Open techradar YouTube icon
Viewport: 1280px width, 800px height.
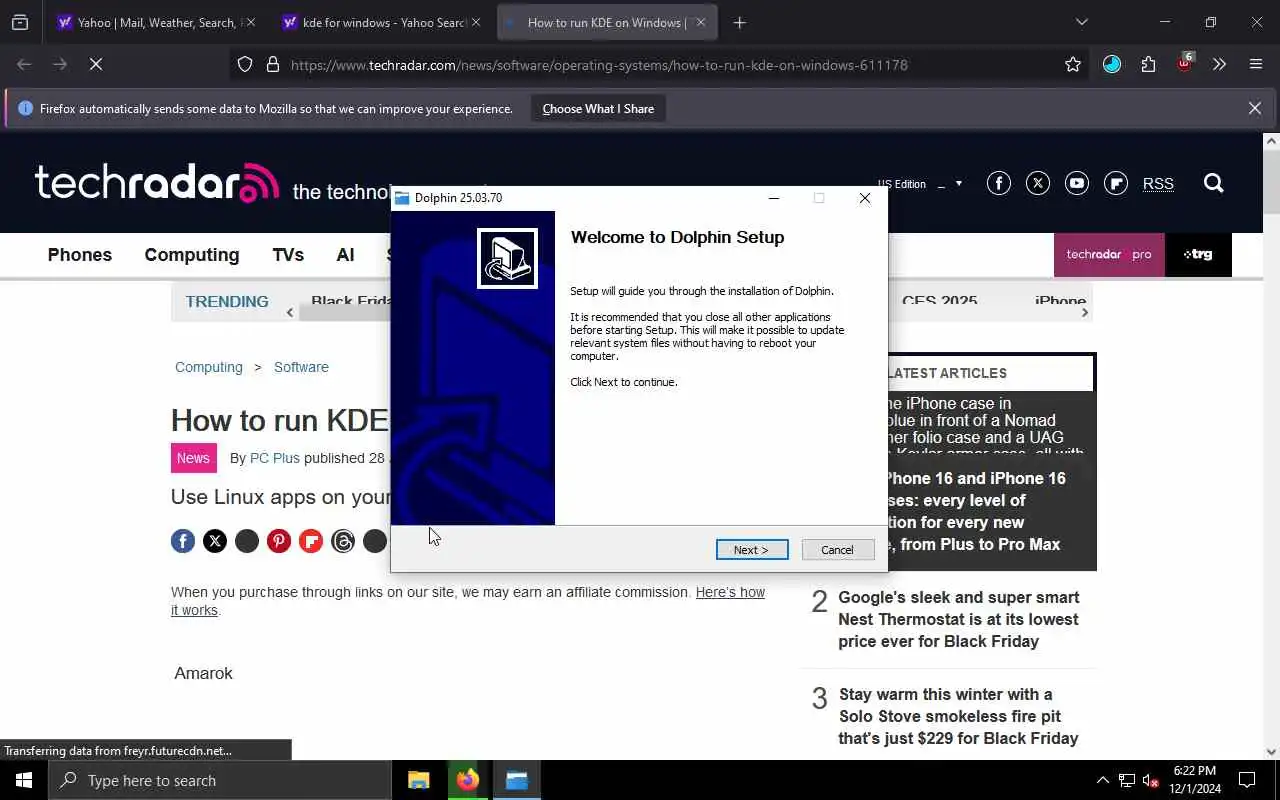pyautogui.click(x=1076, y=183)
